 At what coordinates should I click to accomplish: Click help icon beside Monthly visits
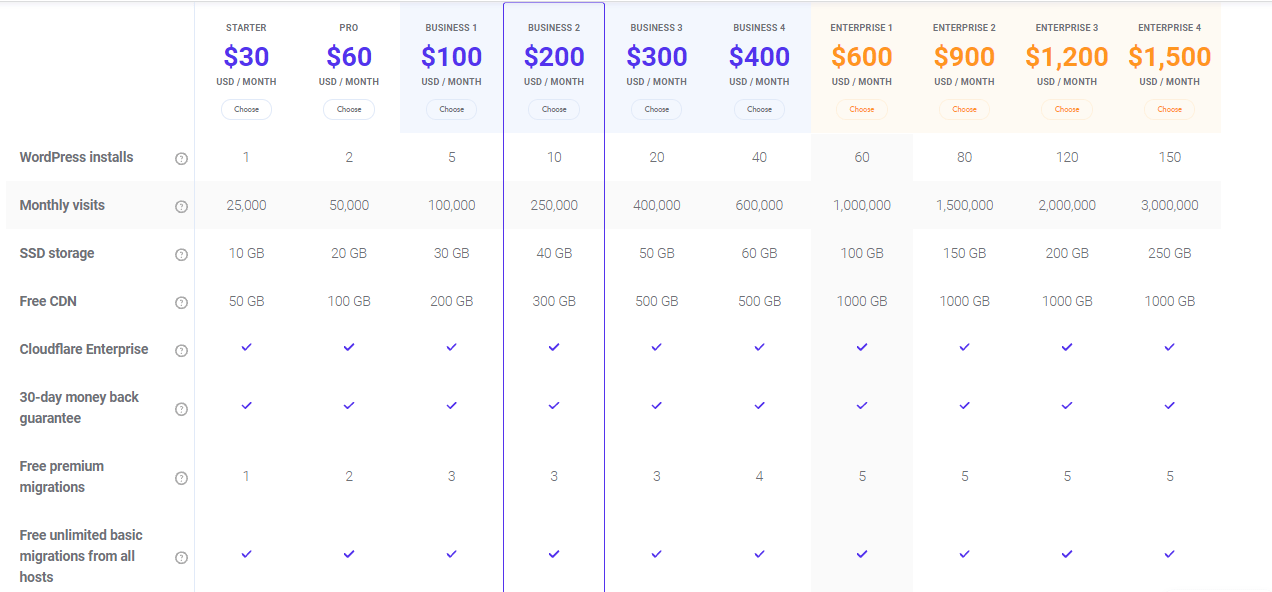coord(181,206)
